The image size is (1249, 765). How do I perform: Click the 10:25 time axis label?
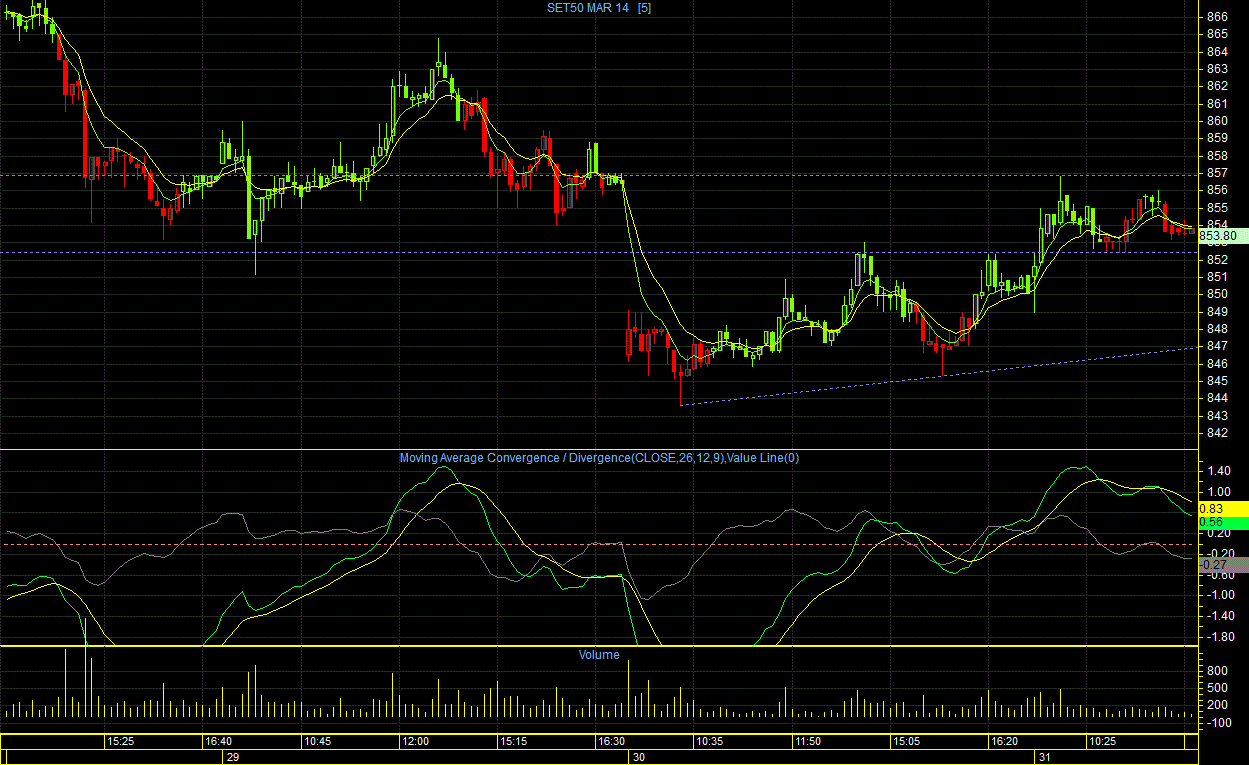(x=1103, y=741)
